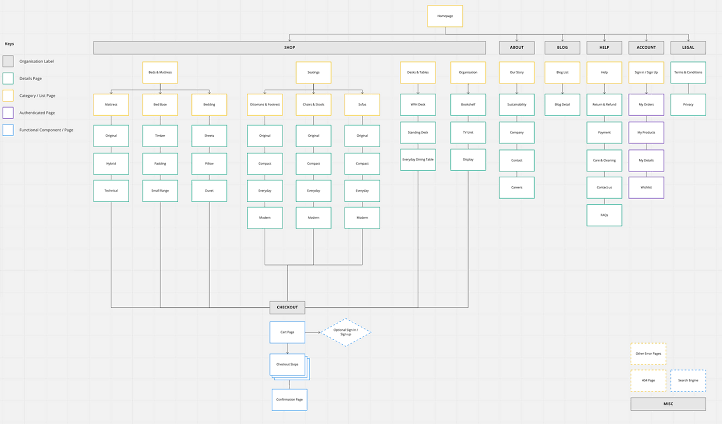This screenshot has width=722, height=424.
Task: Select the Small Range details box
Action: point(160,191)
